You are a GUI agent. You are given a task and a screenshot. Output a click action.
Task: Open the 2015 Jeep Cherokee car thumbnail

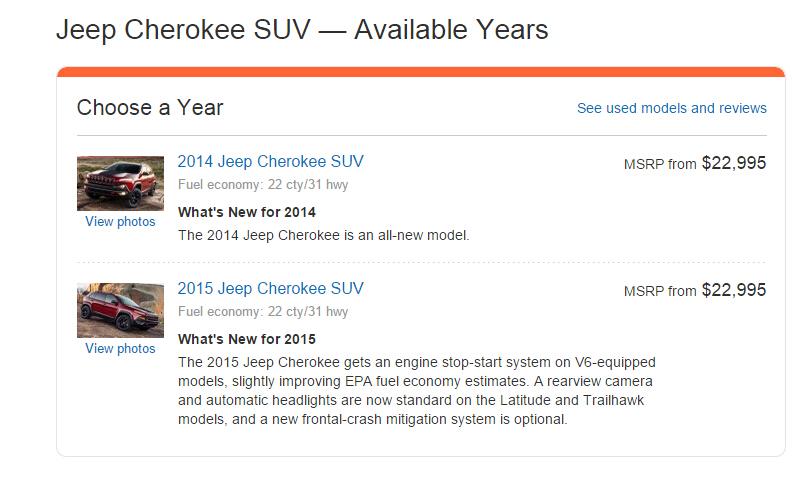(120, 310)
